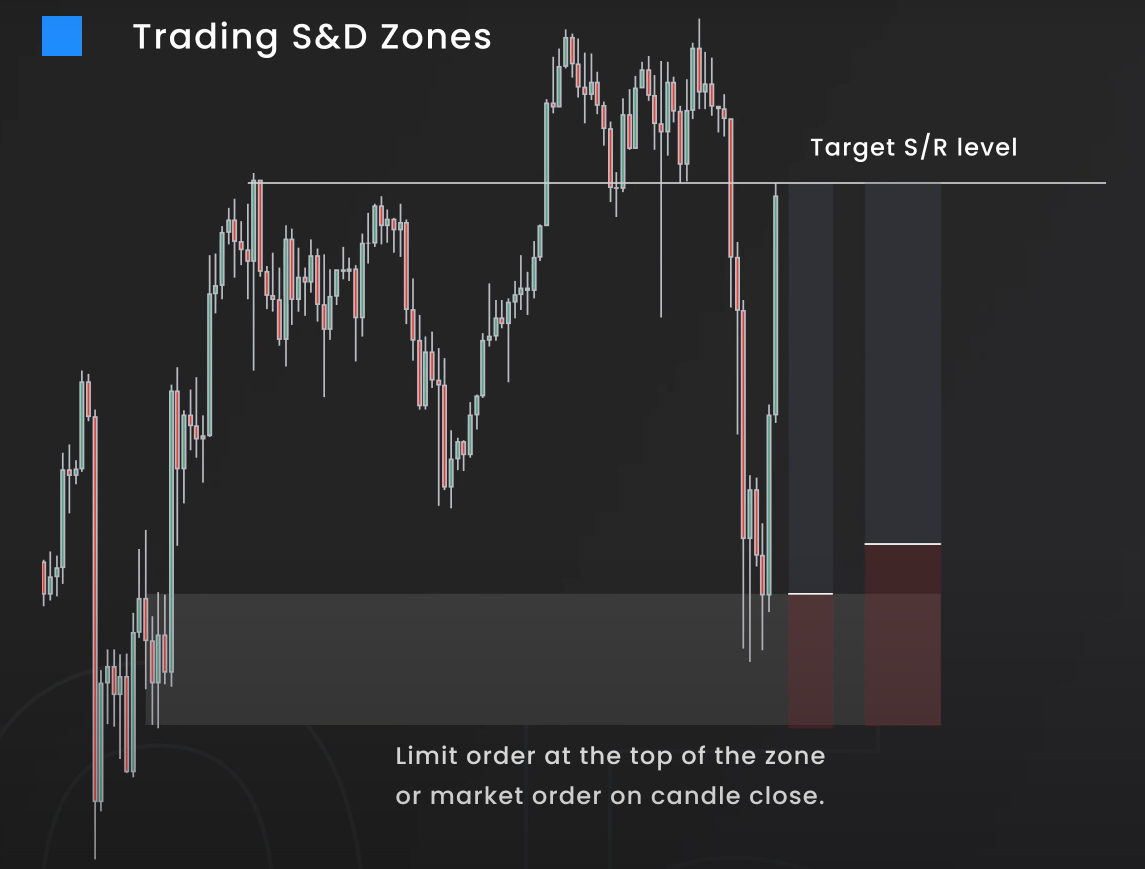
Task: Click the red candle at the S/R line's left start
Action: click(259, 225)
